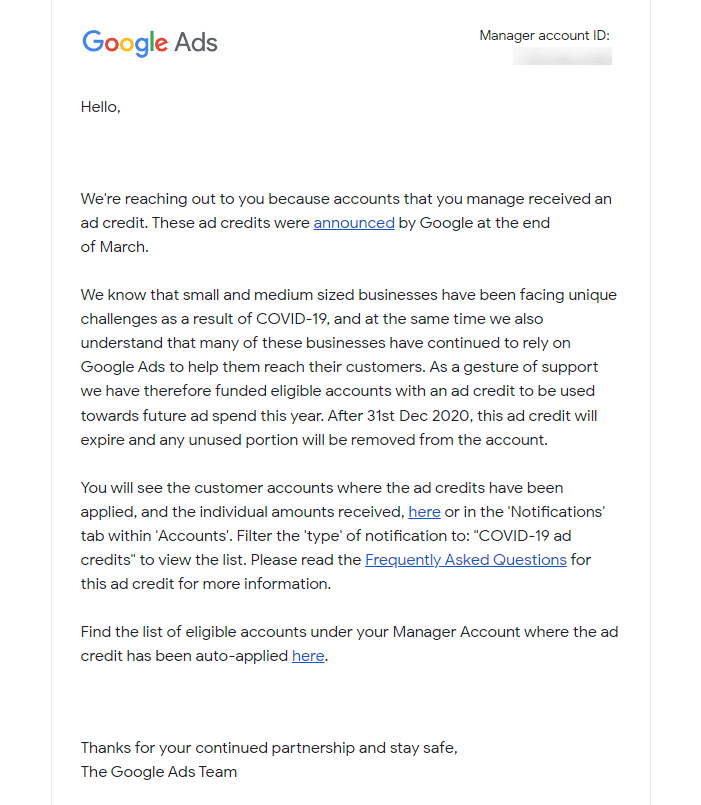
Task: Click the Google Ads logo
Action: [150, 43]
